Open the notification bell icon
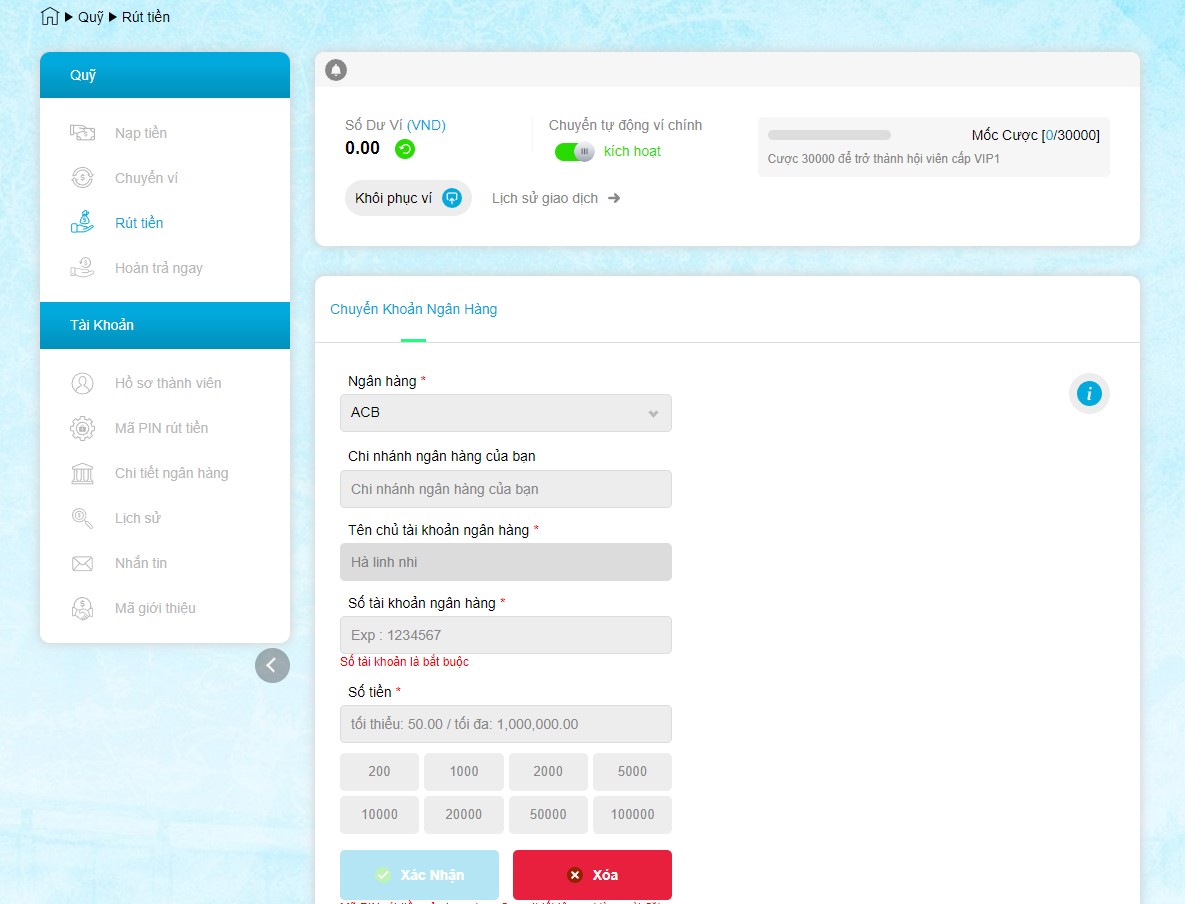The height and width of the screenshot is (904, 1185). point(337,70)
